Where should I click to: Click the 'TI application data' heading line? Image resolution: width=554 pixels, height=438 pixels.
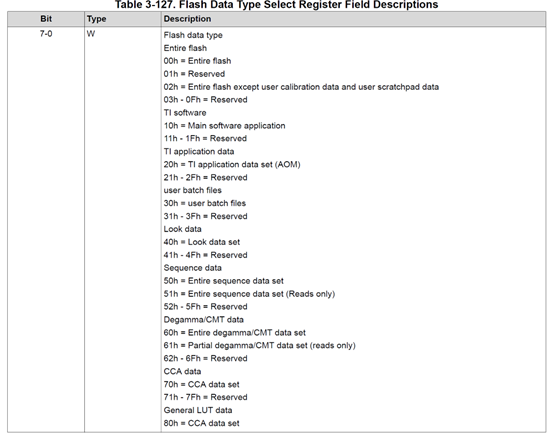pos(199,152)
